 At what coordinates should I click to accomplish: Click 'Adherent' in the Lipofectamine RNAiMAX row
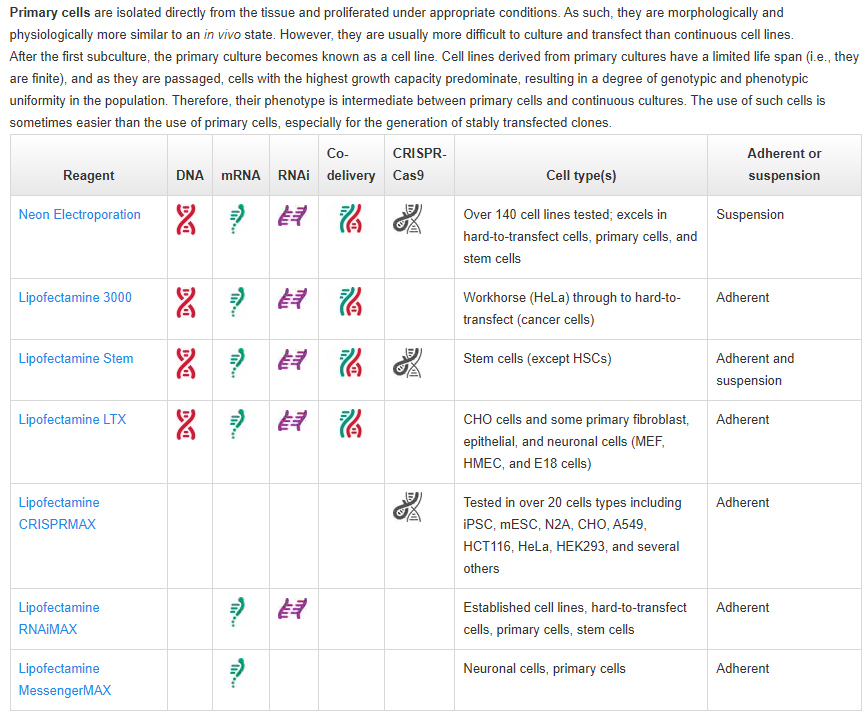(743, 608)
